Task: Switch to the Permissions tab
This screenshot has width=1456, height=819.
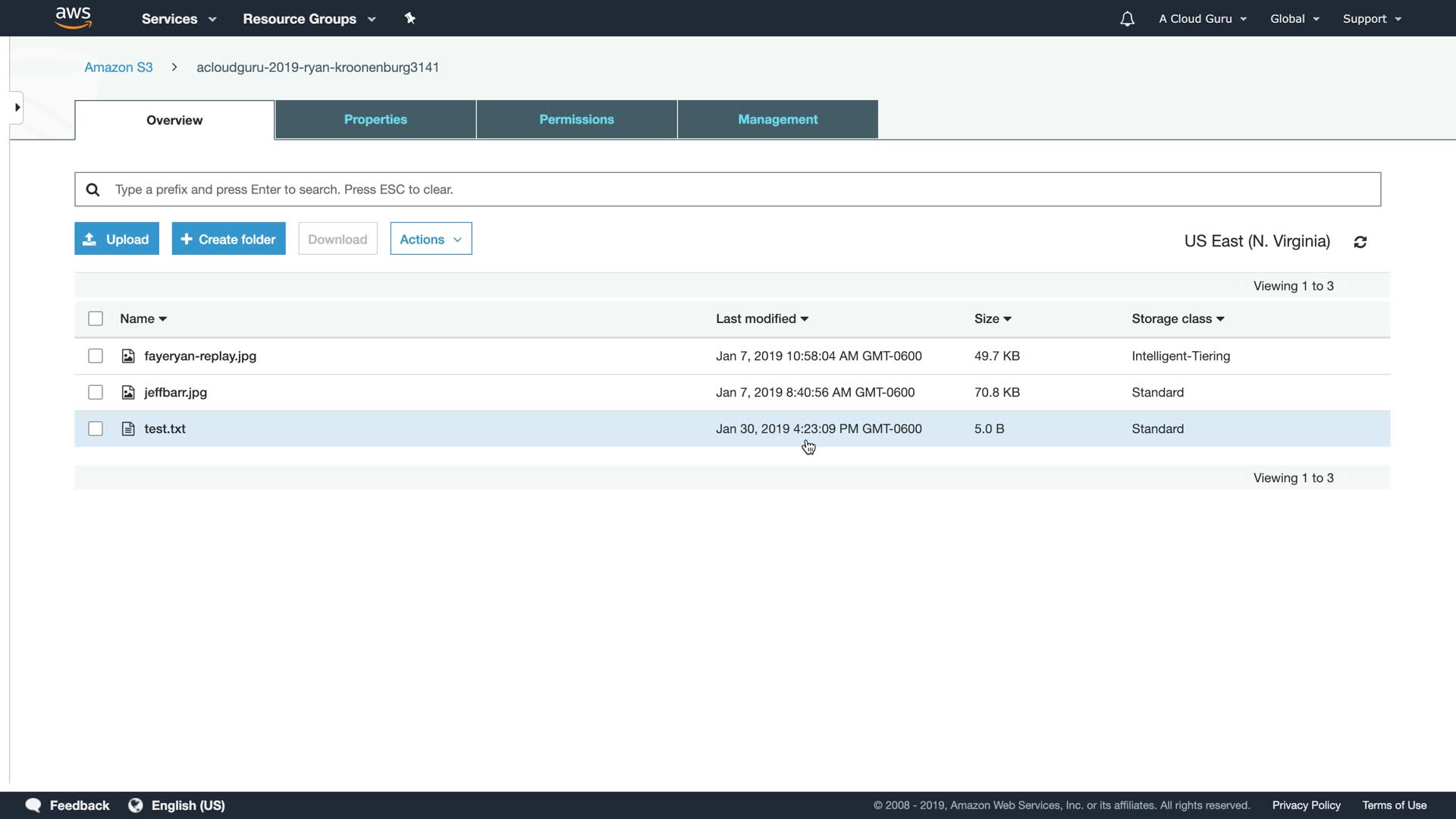Action: click(576, 120)
